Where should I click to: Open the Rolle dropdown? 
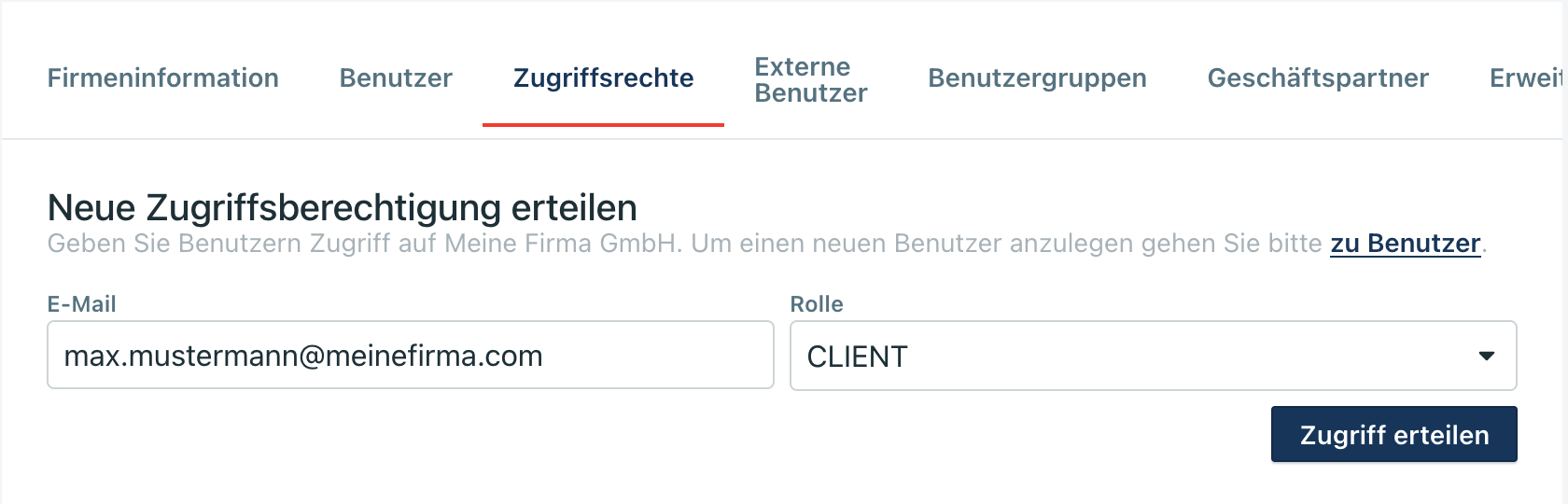(x=1153, y=356)
